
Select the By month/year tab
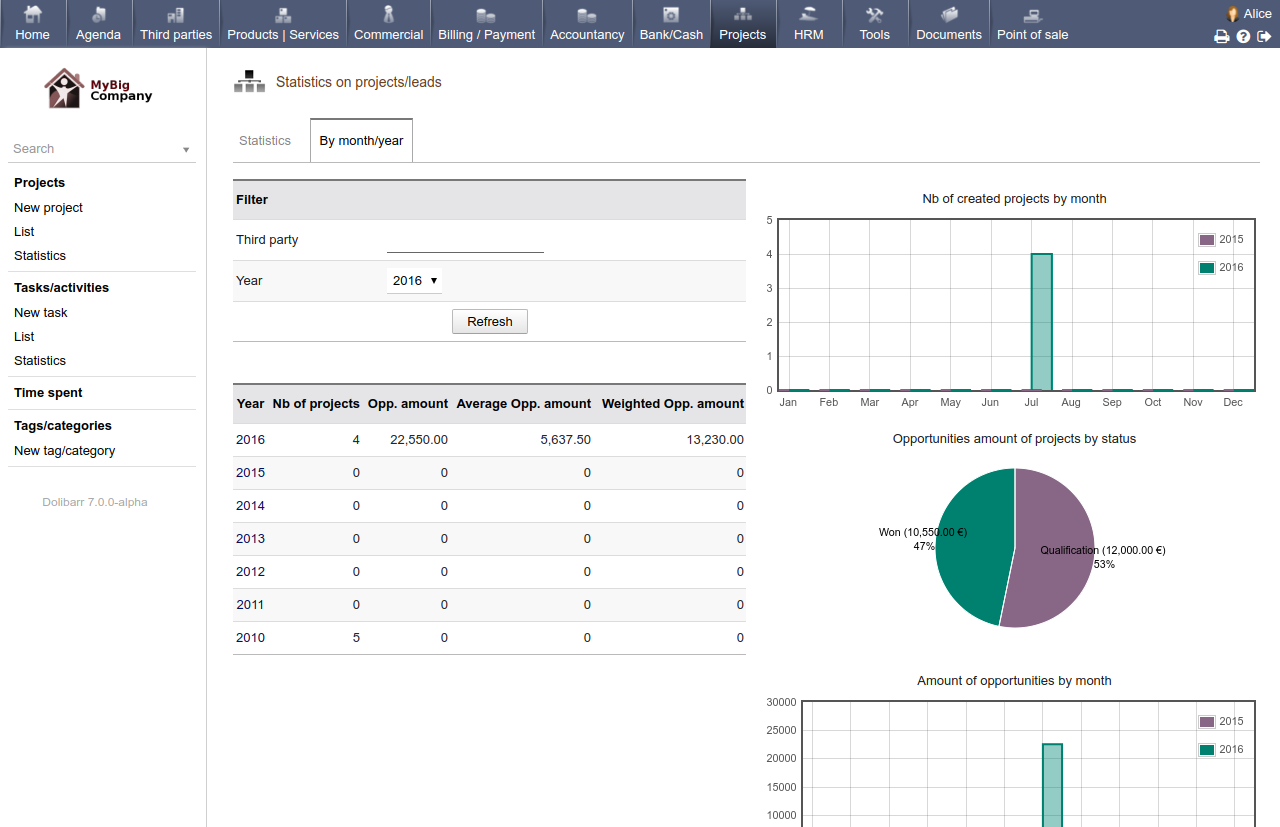click(361, 141)
